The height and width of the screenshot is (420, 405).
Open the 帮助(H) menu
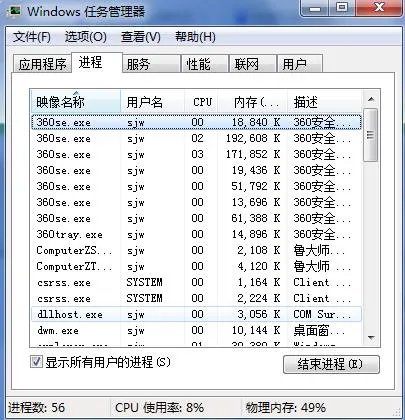[195, 37]
